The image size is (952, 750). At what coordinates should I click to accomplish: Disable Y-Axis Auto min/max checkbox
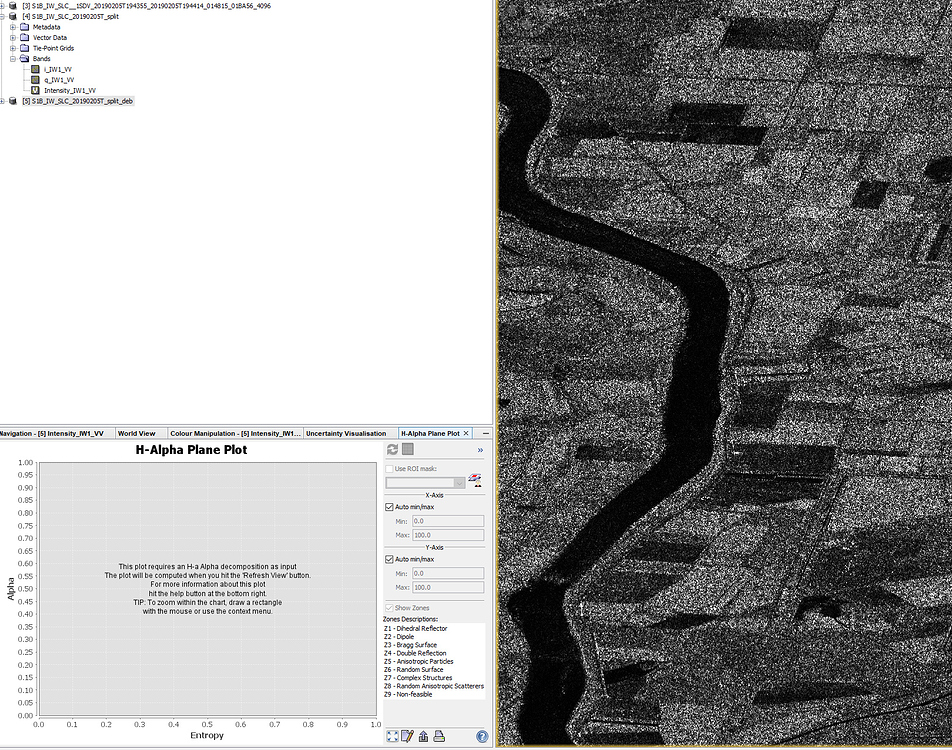(x=390, y=559)
